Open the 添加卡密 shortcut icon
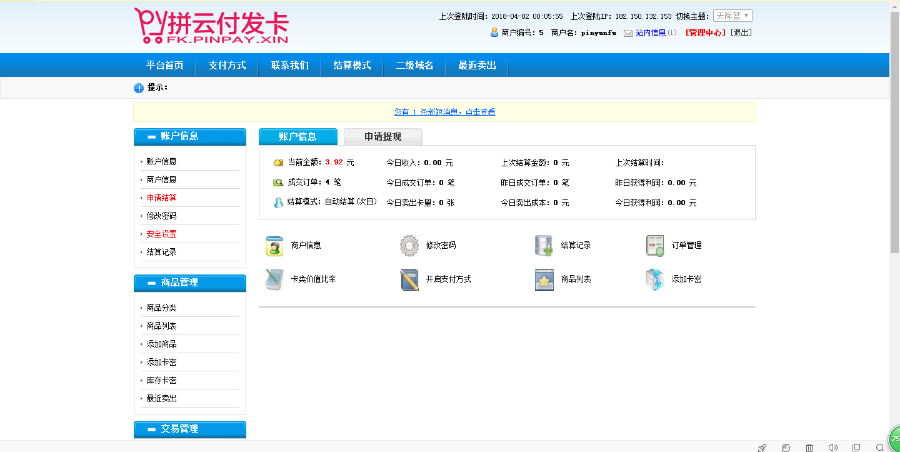Screen dimensions: 900x452 click(x=655, y=279)
